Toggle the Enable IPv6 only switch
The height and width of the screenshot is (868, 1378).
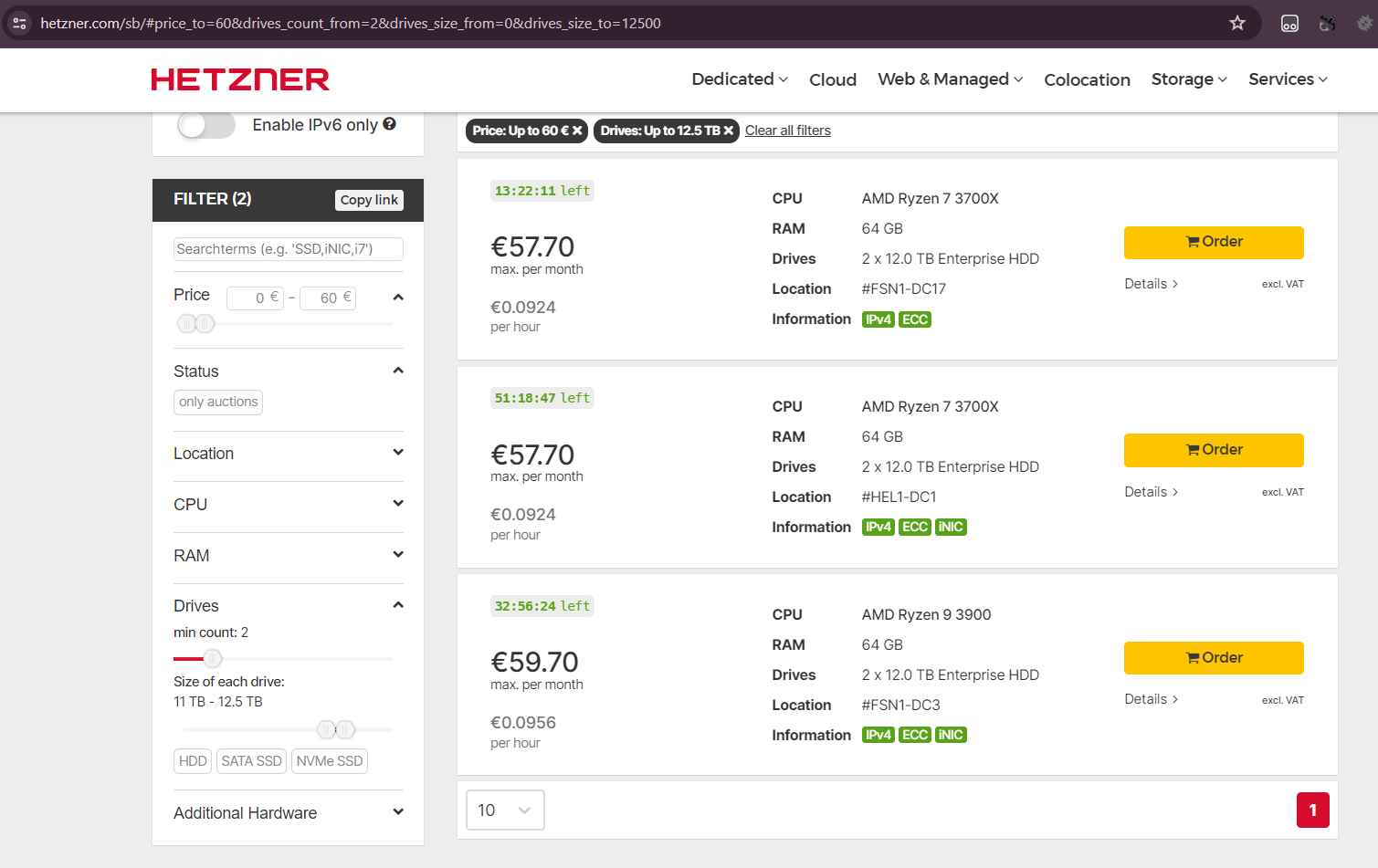(206, 125)
